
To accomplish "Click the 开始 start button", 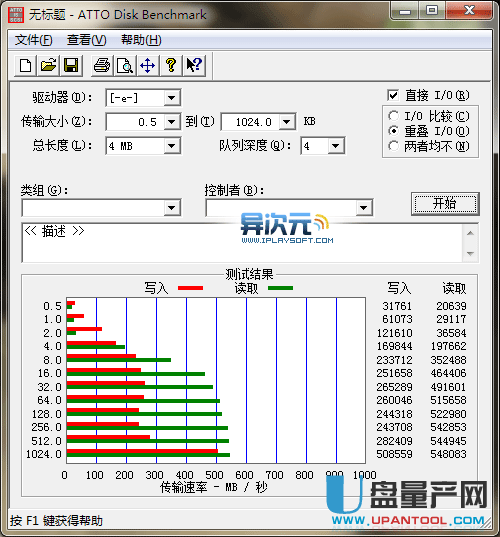I will [x=445, y=204].
